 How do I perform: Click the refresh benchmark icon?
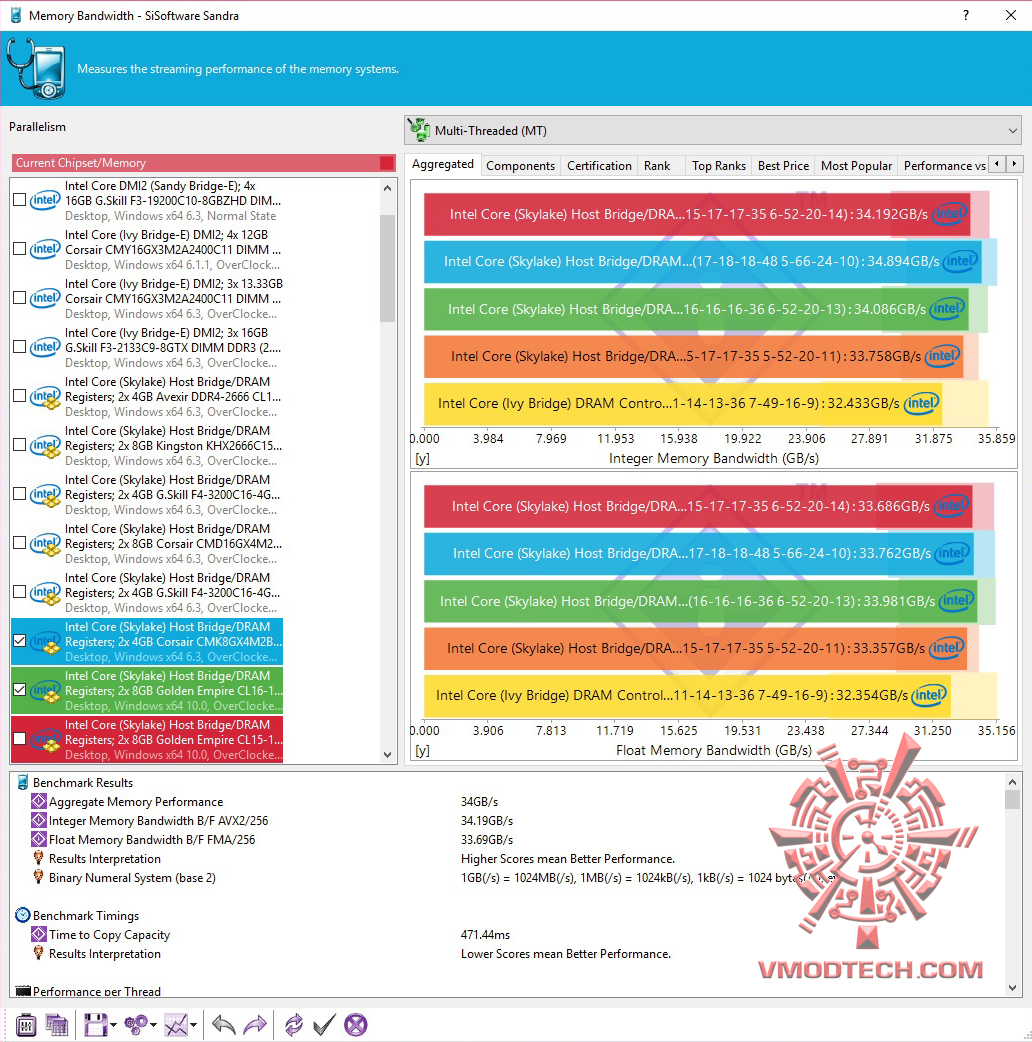click(294, 1025)
